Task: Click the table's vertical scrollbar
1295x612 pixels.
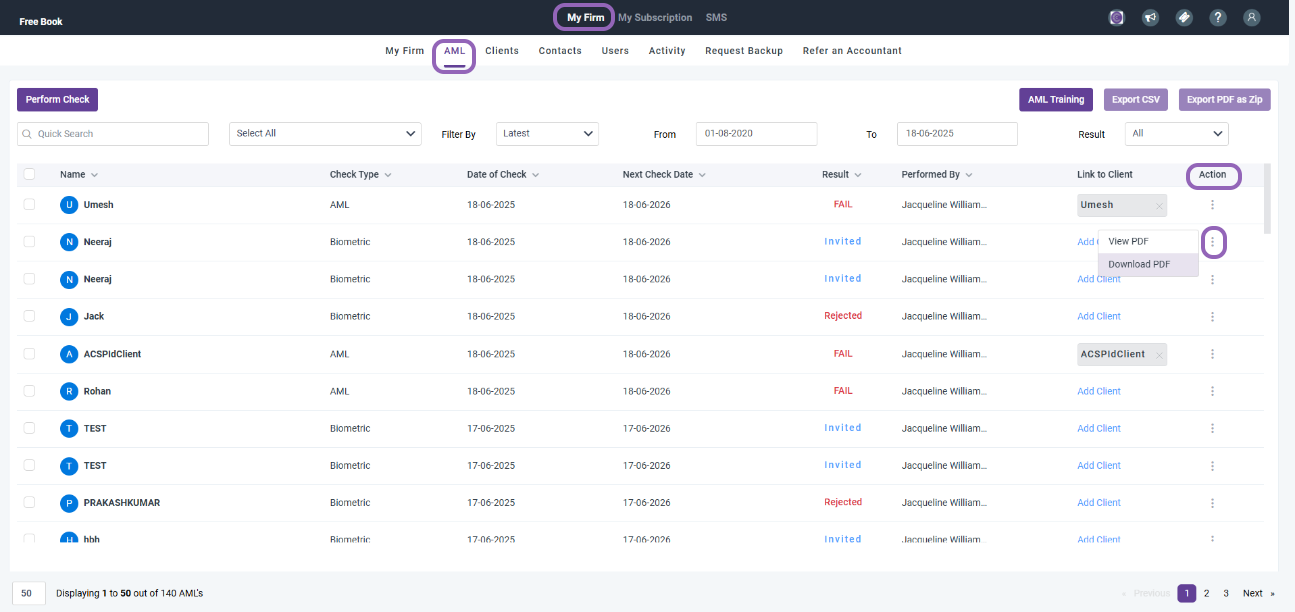Action: click(x=1268, y=199)
